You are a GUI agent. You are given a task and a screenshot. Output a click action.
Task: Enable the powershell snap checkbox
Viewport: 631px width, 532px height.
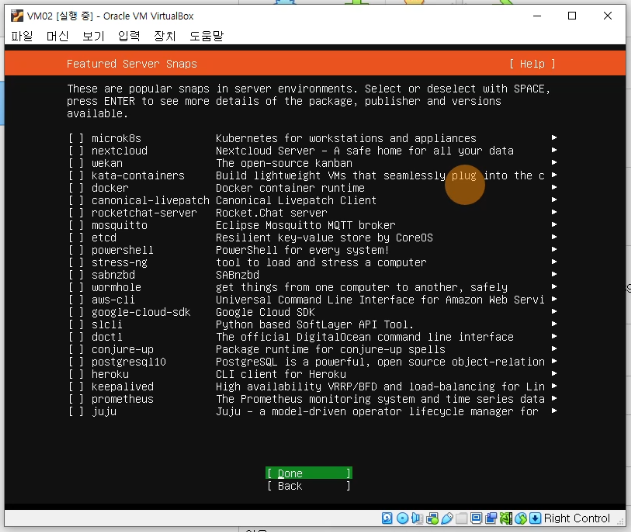(x=76, y=250)
